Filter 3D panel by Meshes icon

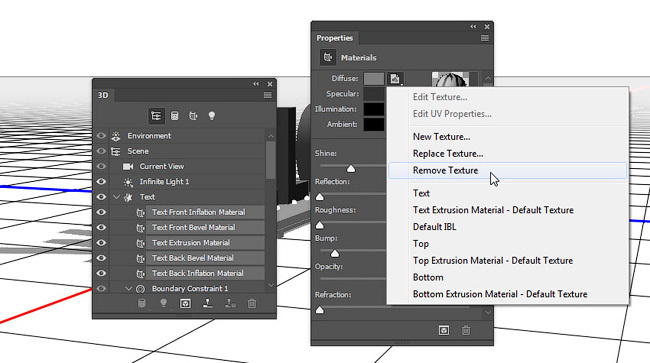pos(175,116)
